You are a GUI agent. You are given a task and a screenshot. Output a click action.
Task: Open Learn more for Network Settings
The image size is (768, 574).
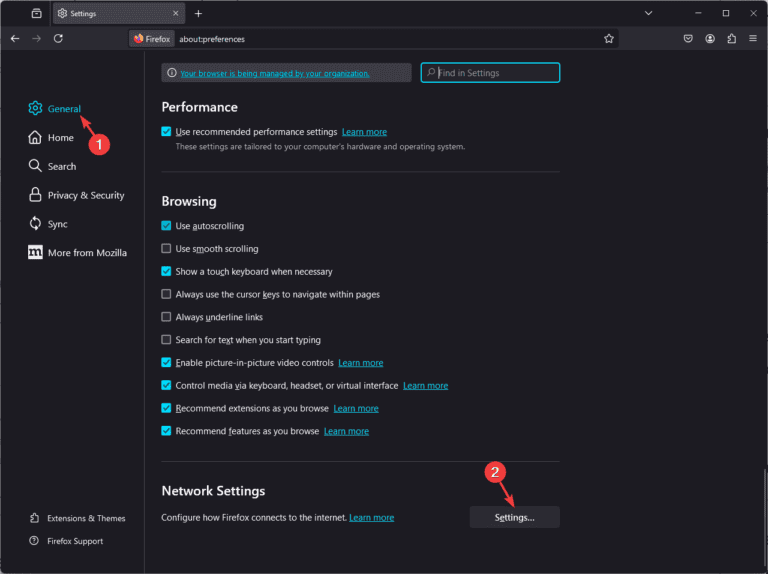pos(372,518)
